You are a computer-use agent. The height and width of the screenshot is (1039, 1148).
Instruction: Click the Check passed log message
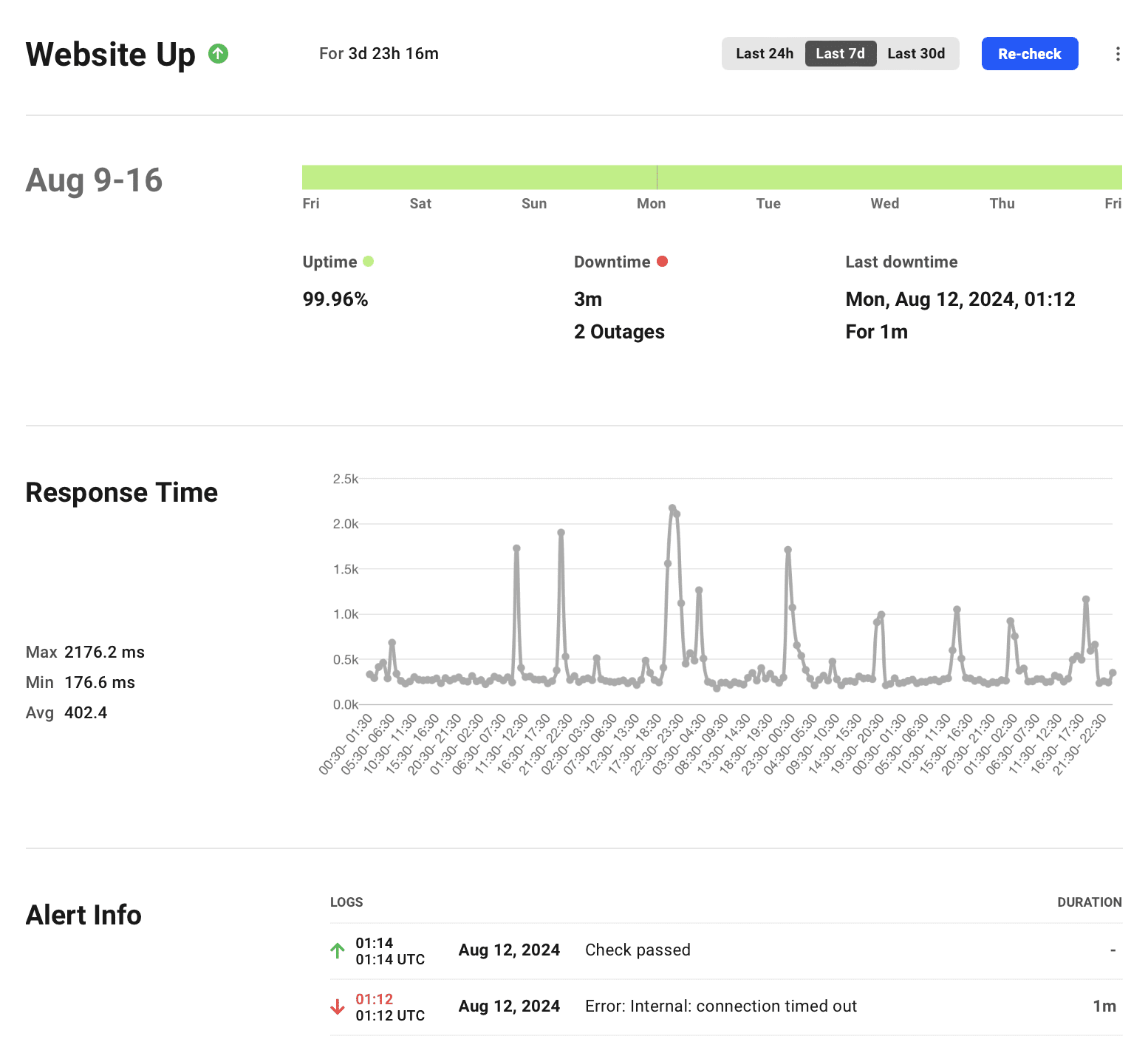638,950
